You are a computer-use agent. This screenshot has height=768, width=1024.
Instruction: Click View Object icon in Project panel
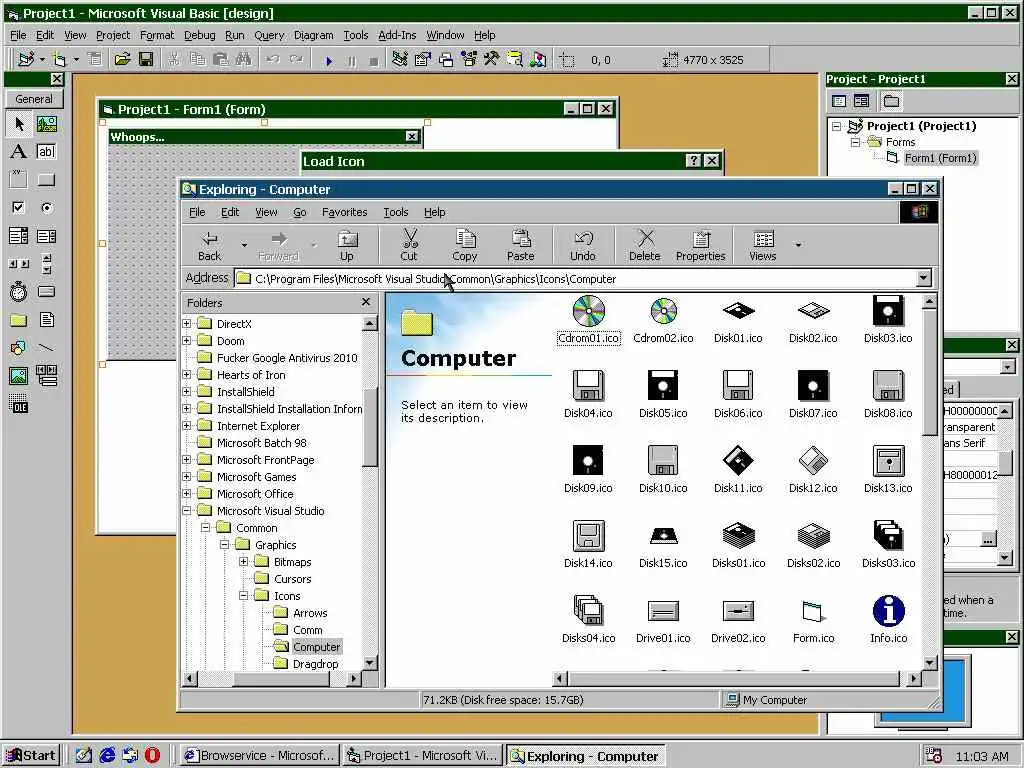coord(861,101)
